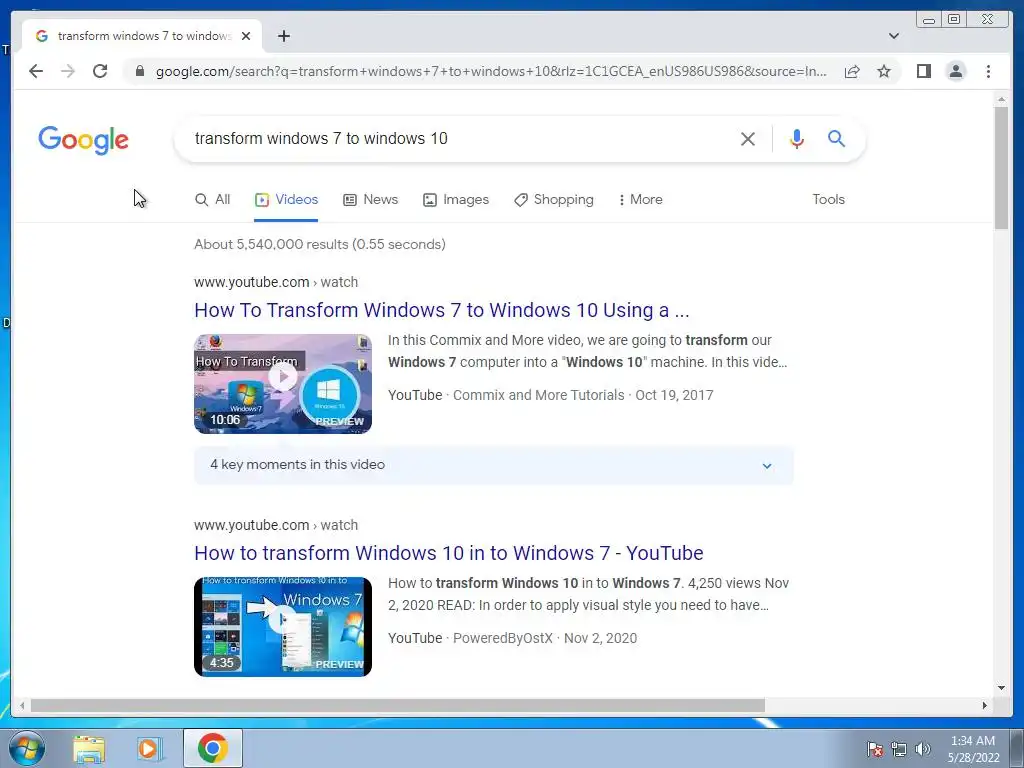Viewport: 1024px width, 768px height.
Task: Open the side panel icon
Action: tap(923, 71)
